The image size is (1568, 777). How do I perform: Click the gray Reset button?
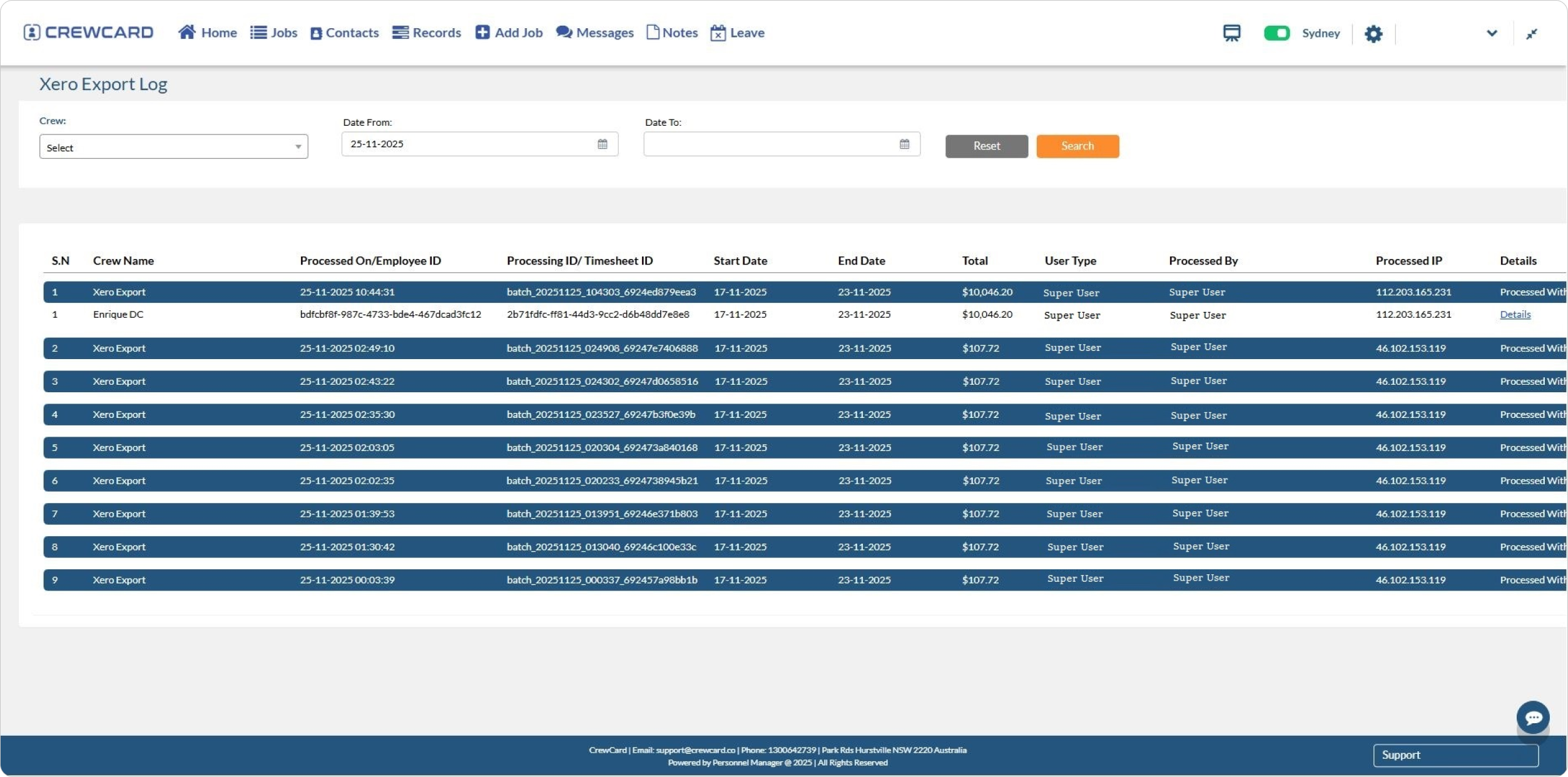pyautogui.click(x=986, y=146)
